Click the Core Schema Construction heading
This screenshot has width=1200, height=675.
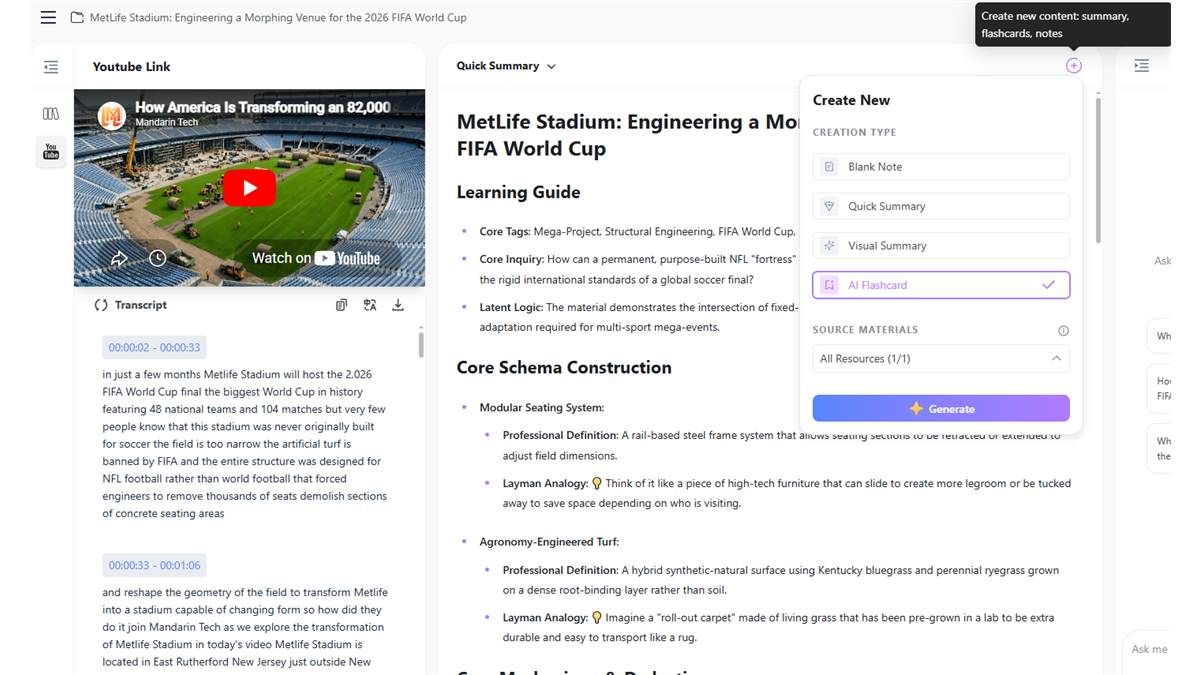564,367
